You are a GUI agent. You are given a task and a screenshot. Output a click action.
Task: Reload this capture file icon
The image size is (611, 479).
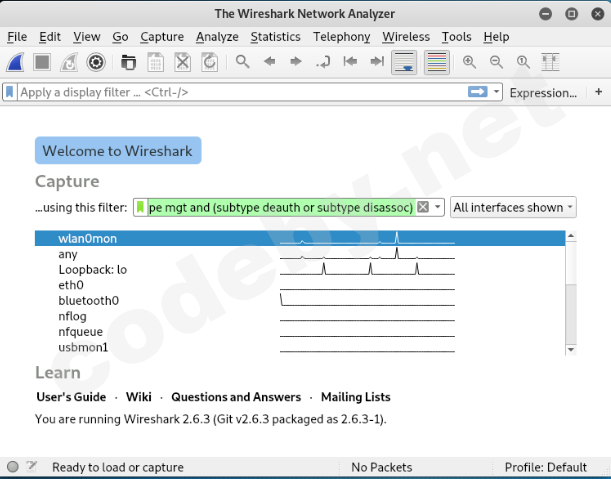point(209,62)
